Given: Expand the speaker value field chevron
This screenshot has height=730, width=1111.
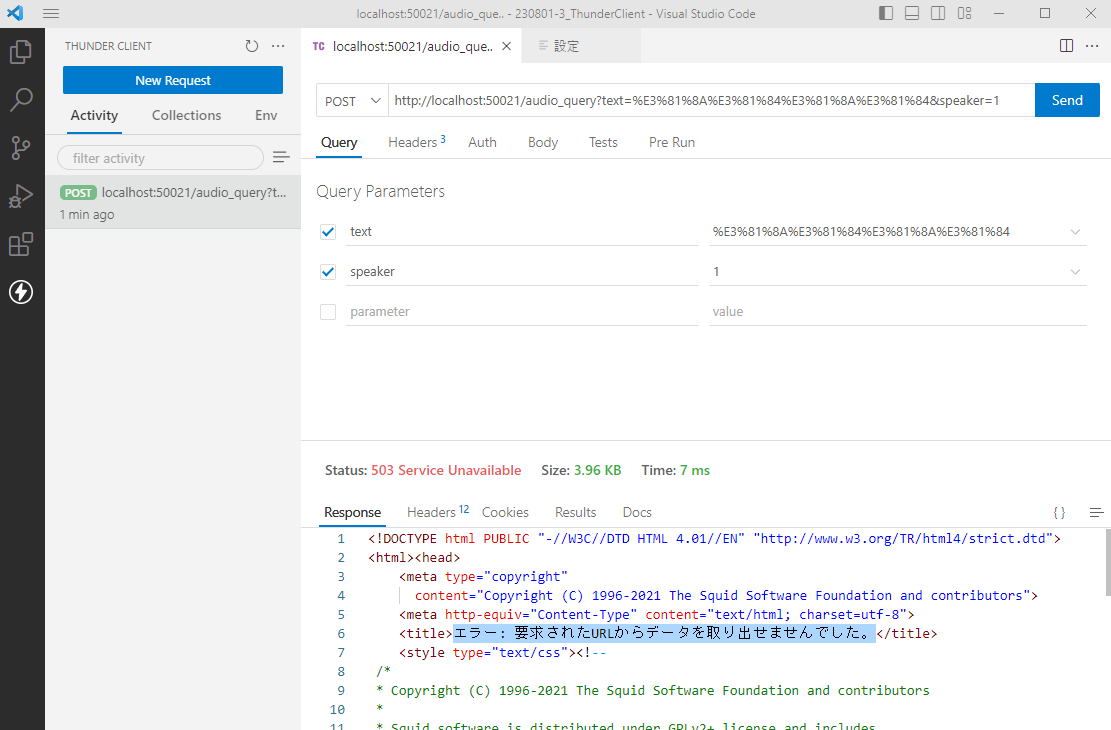Looking at the screenshot, I should coord(1076,271).
